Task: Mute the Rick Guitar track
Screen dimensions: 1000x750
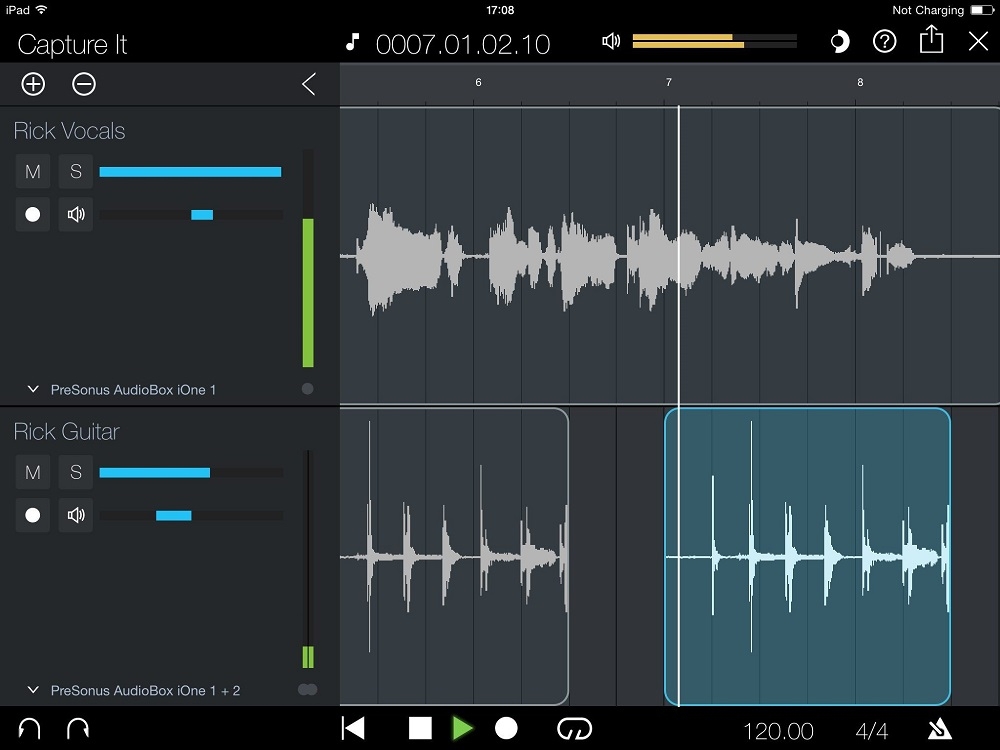Action: pos(33,473)
